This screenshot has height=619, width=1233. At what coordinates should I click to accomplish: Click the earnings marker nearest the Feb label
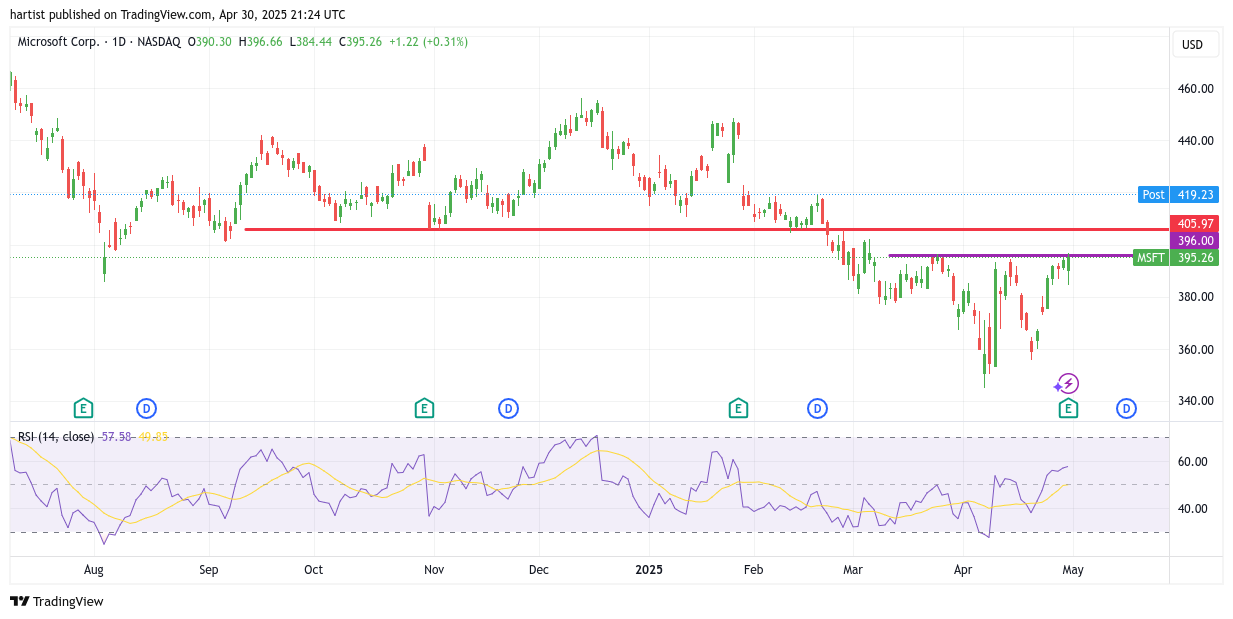[738, 408]
